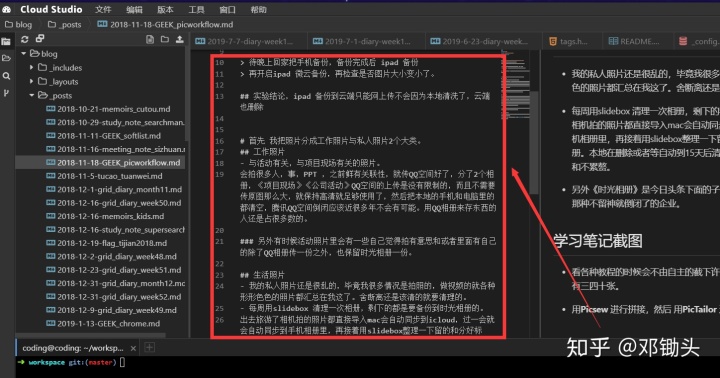This screenshot has width=720, height=378.
Task: Switch to 2019-7-1-diary-week1 tab
Action: (x=366, y=41)
